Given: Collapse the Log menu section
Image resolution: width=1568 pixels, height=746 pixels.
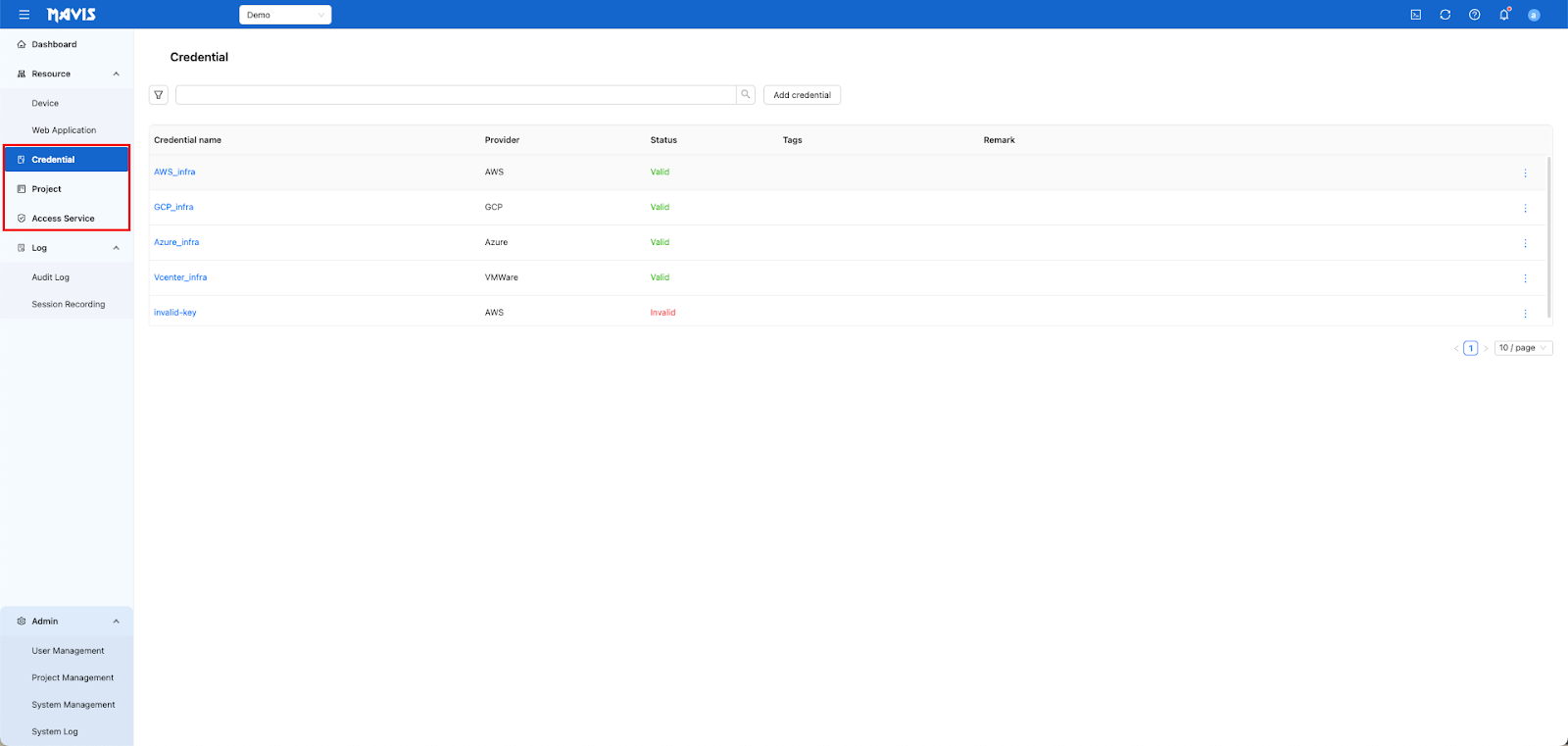Looking at the screenshot, I should click(x=116, y=248).
